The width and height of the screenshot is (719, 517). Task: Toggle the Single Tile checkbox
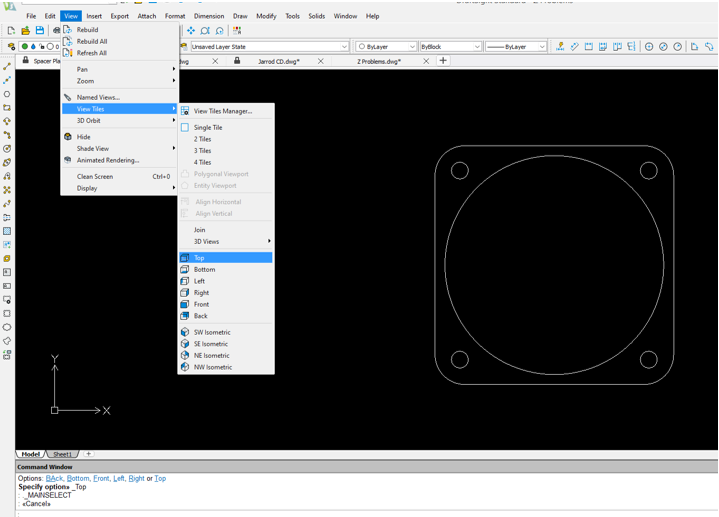coord(185,128)
